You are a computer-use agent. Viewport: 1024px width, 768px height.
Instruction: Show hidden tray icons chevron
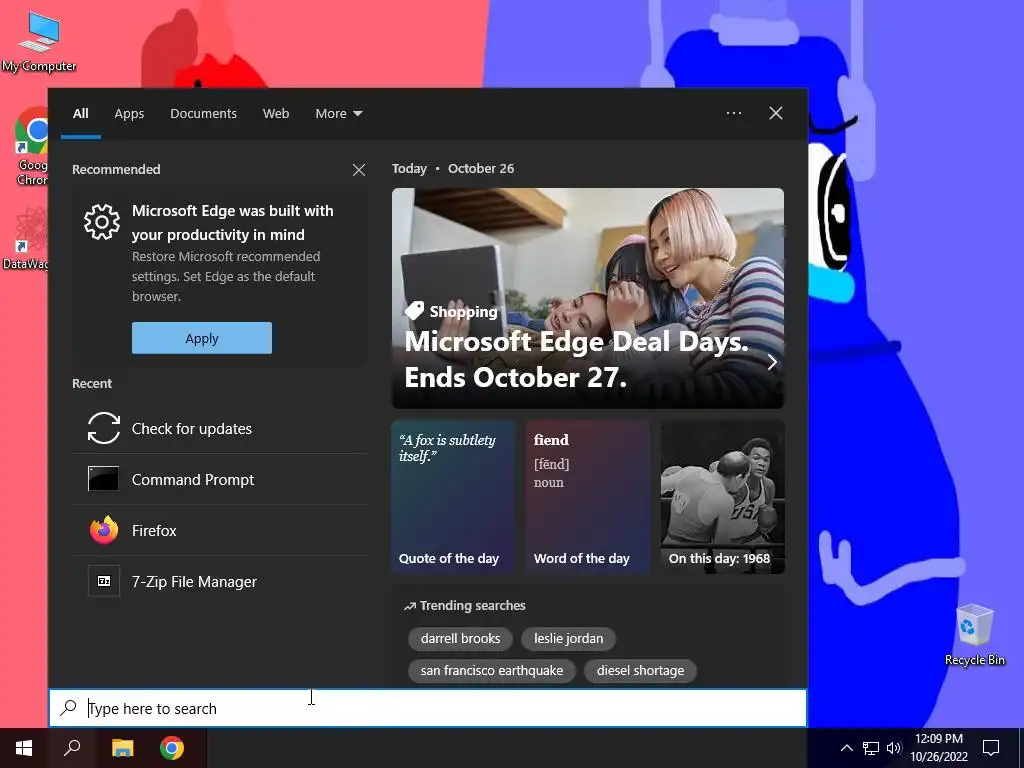(x=846, y=748)
